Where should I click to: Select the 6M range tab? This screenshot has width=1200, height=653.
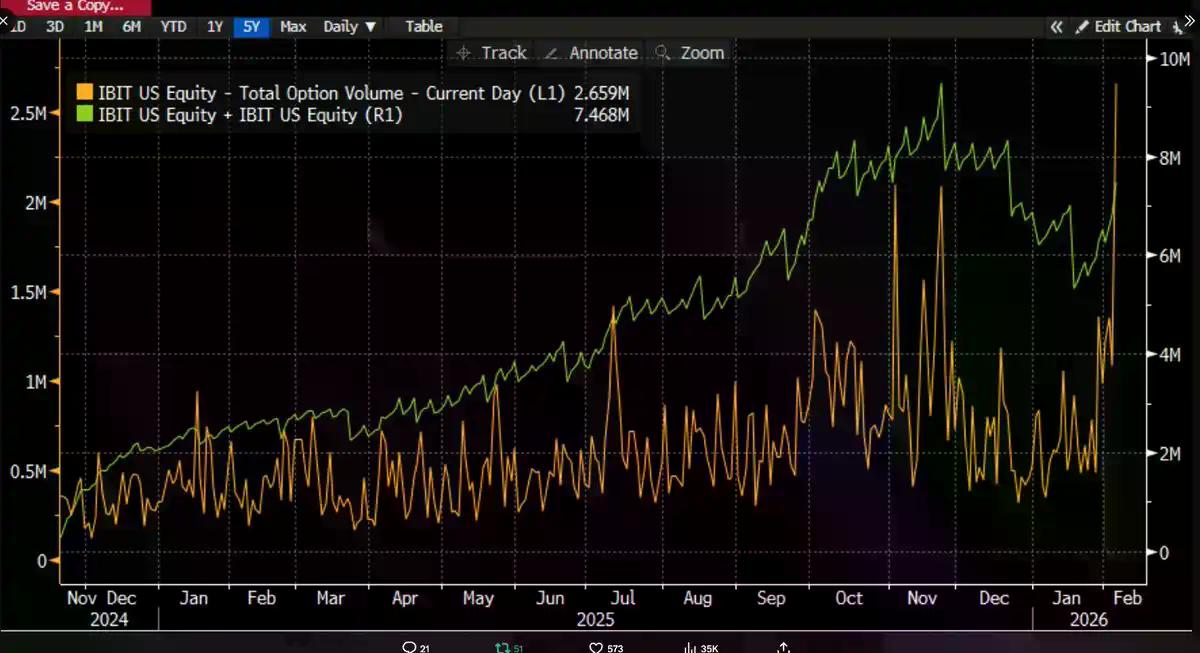(x=131, y=27)
